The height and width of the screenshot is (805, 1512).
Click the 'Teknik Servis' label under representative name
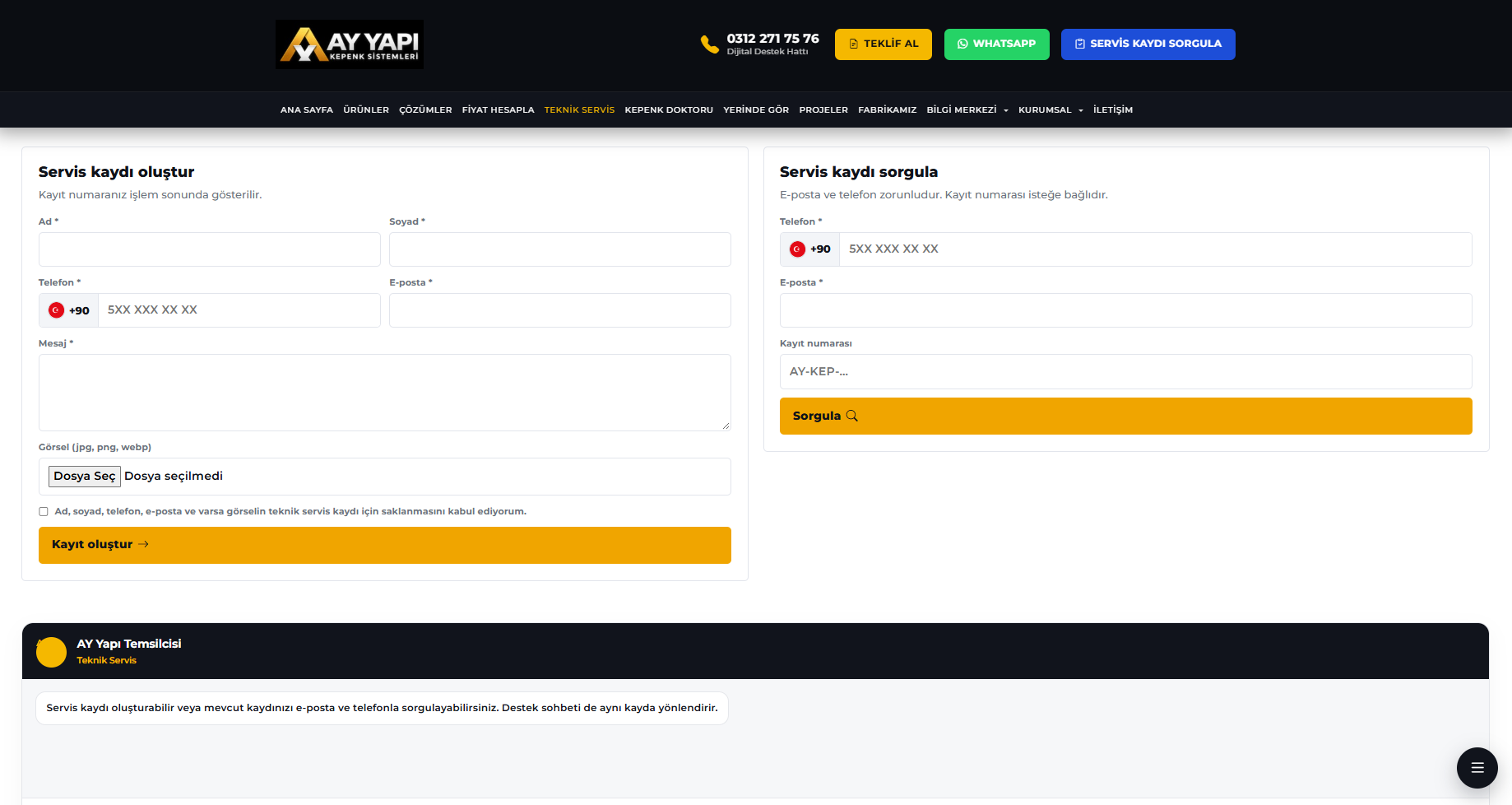[x=107, y=660]
